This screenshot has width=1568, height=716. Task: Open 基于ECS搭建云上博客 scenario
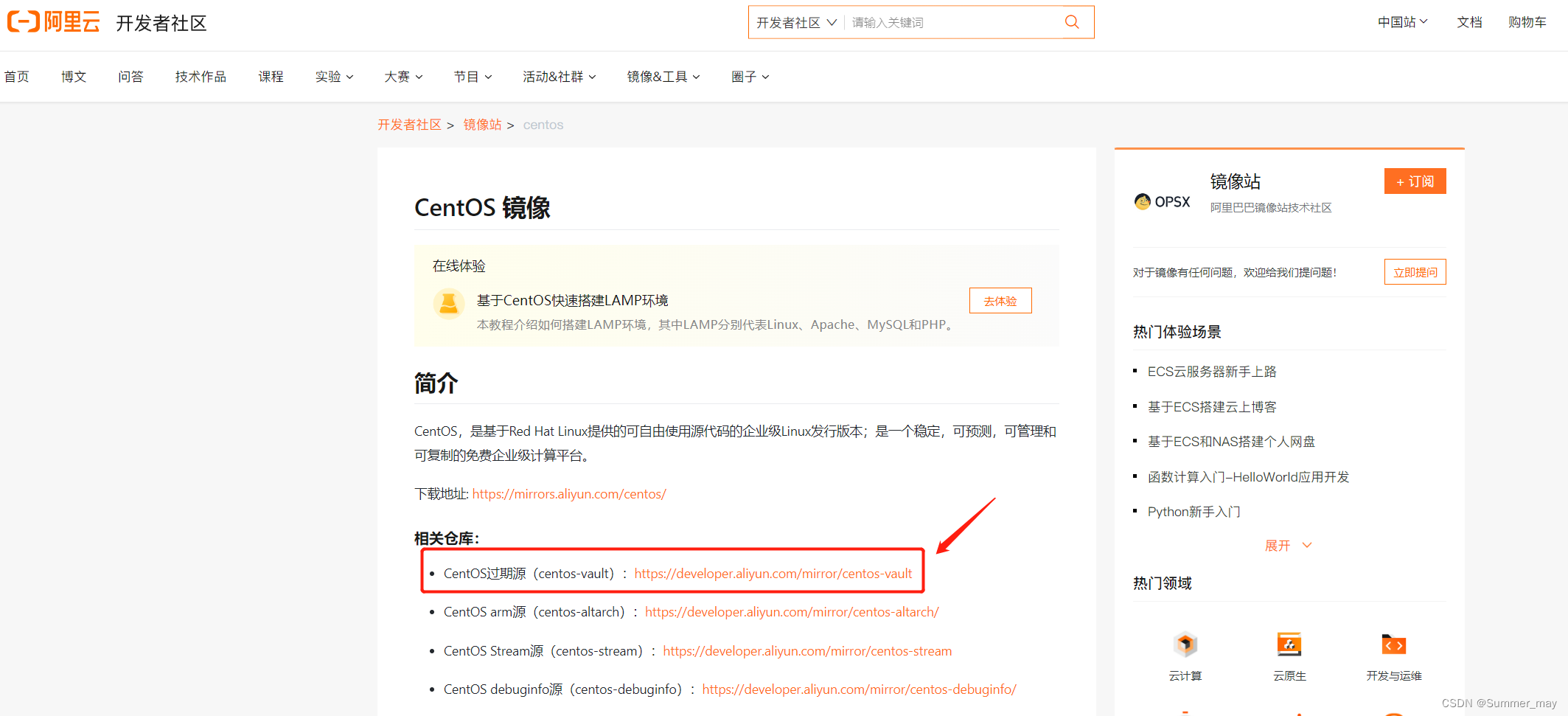[x=1212, y=407]
